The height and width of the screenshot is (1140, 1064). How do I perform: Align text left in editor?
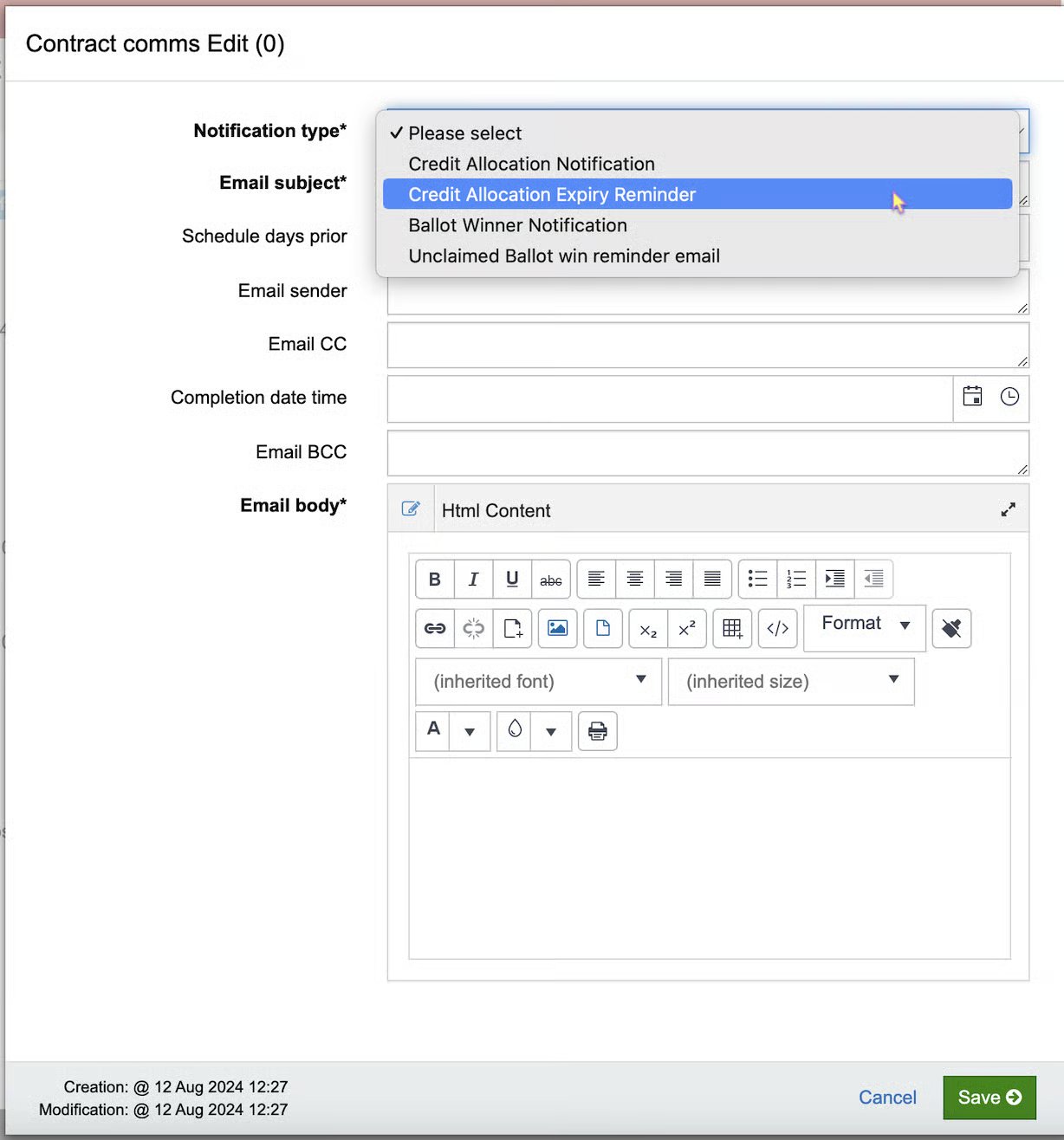[596, 580]
